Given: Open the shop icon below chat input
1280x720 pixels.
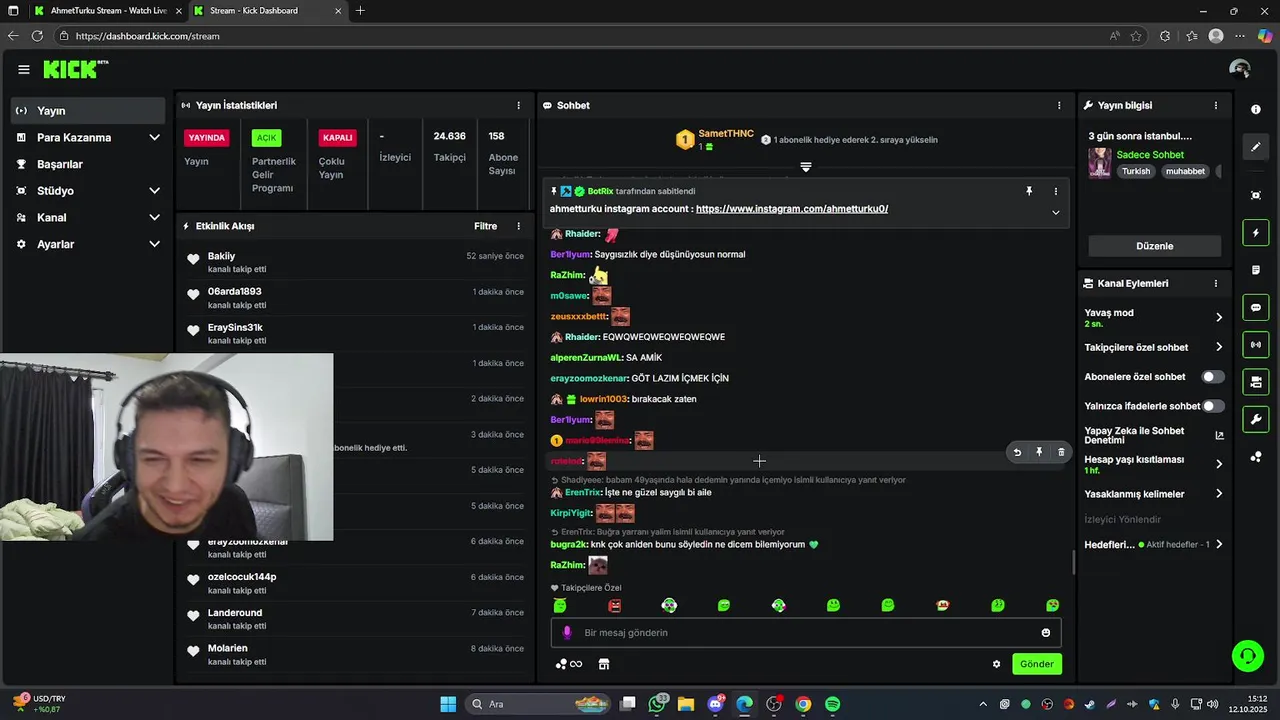Looking at the screenshot, I should (x=604, y=664).
